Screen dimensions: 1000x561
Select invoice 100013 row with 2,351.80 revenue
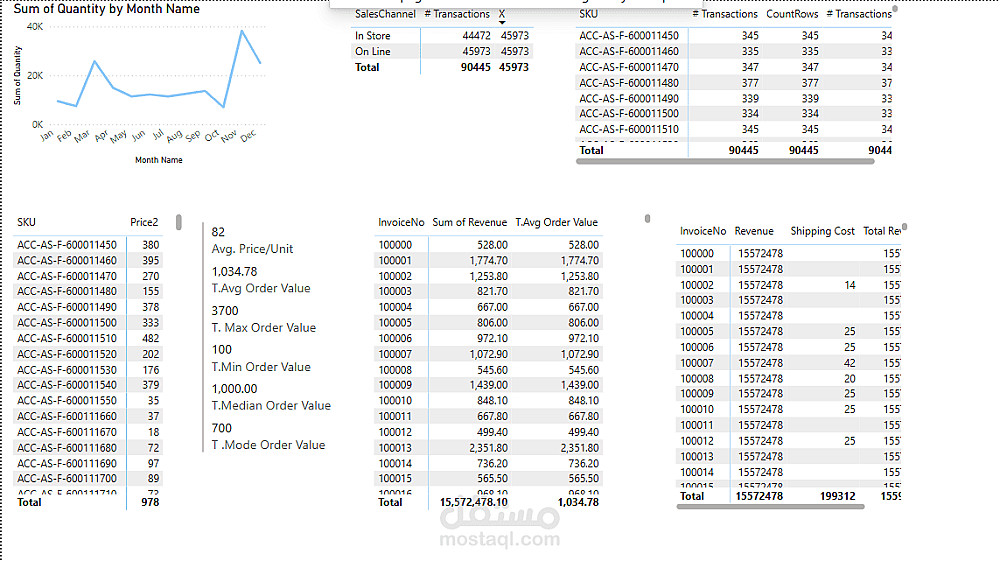pyautogui.click(x=489, y=448)
